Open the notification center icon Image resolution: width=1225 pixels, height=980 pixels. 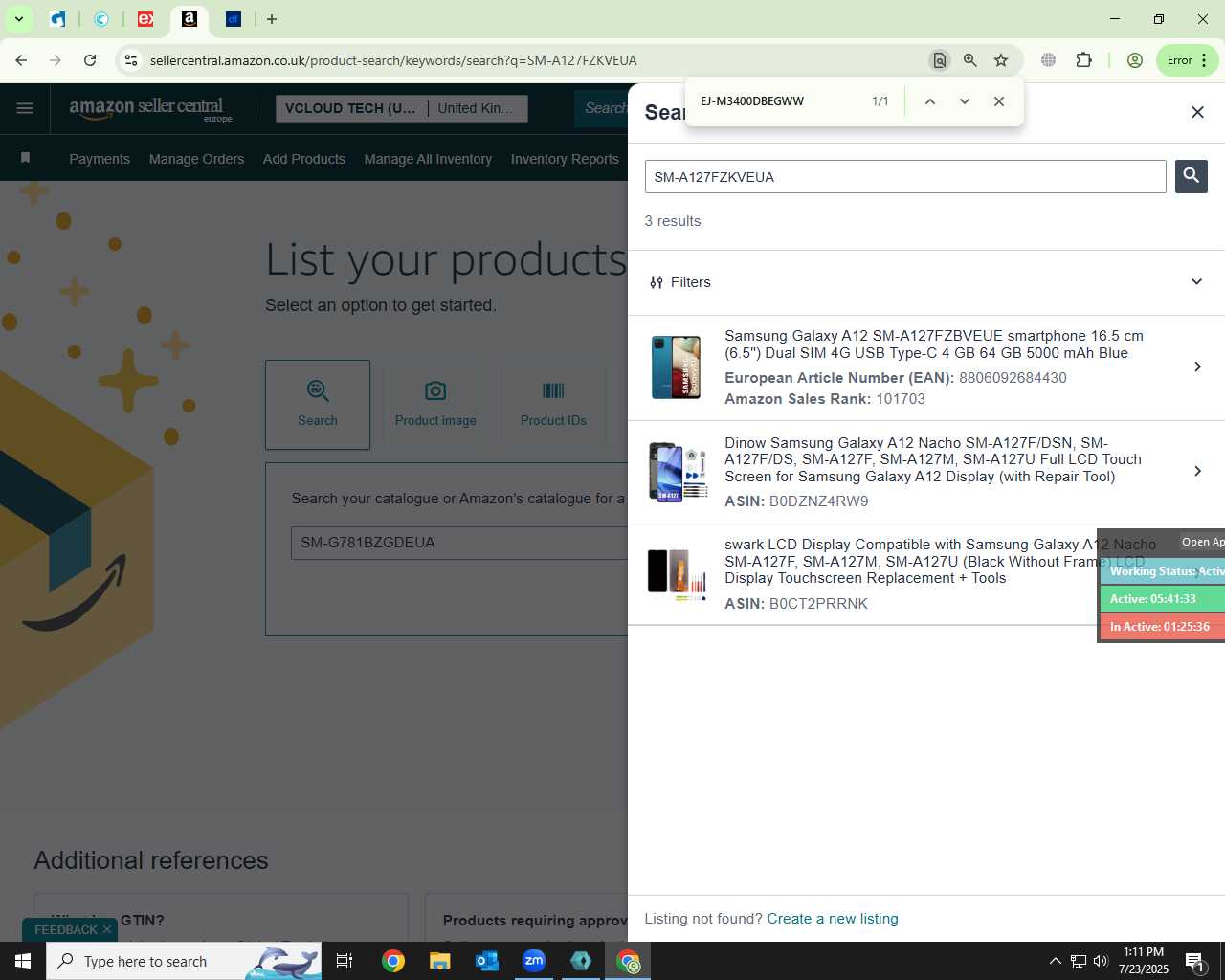coord(1195,961)
